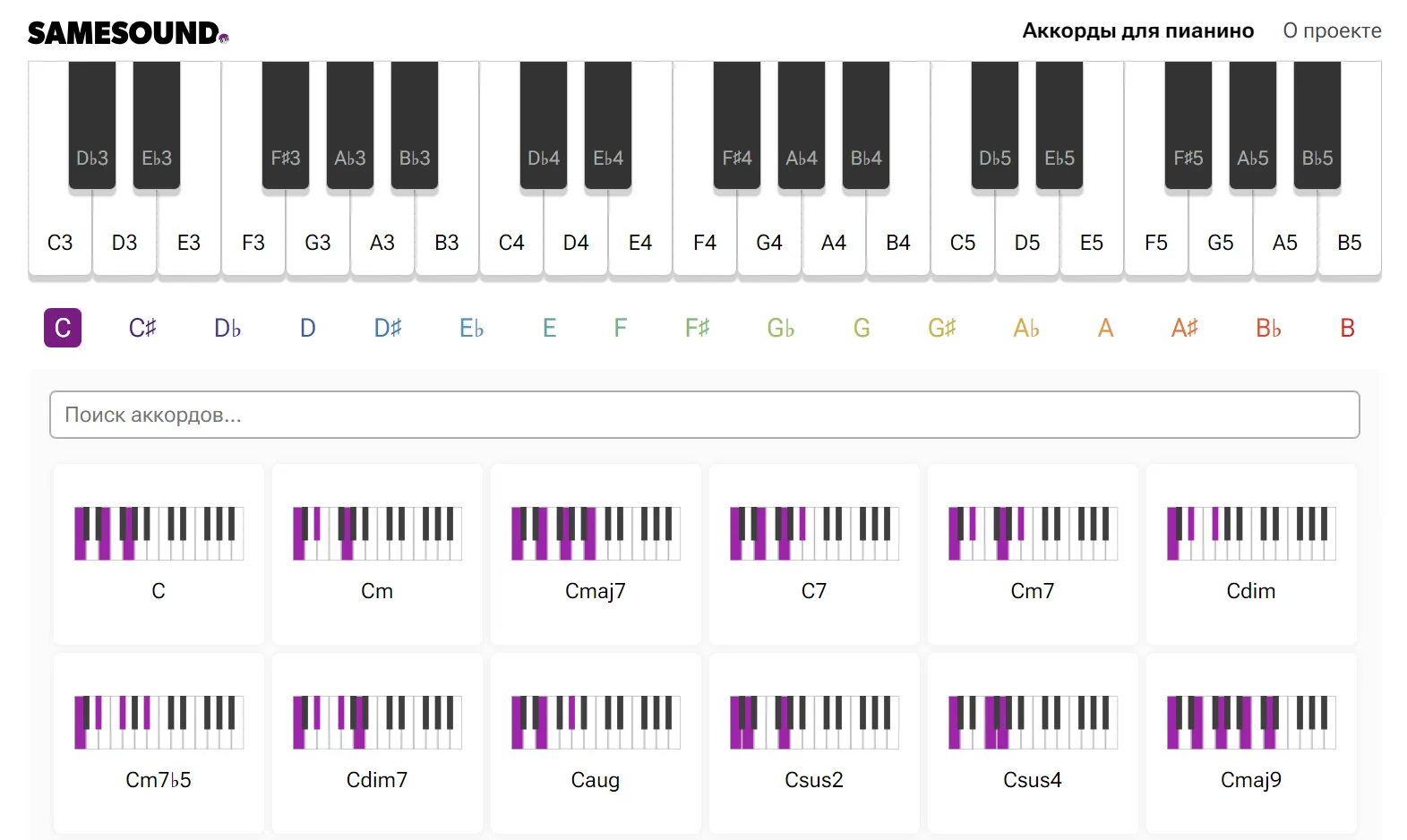Select the highlighted C root note

63,328
